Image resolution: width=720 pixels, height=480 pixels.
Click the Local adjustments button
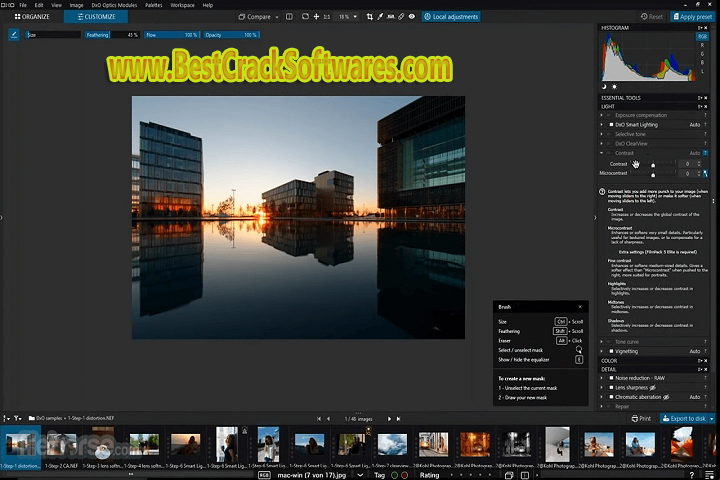pyautogui.click(x=451, y=17)
